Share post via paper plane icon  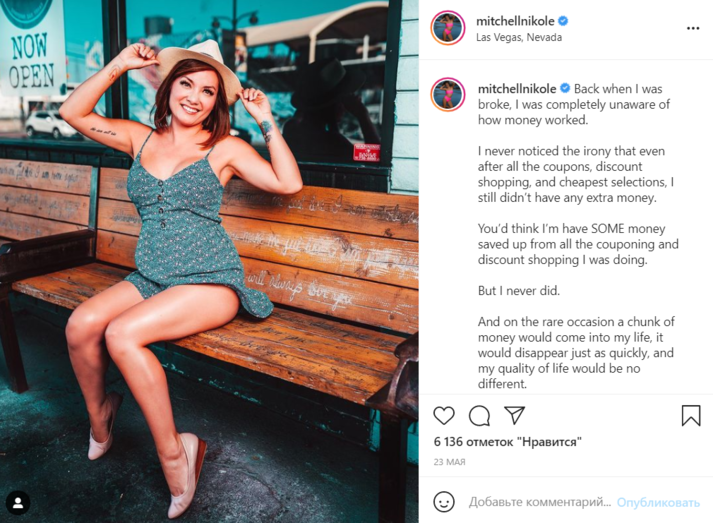point(514,415)
